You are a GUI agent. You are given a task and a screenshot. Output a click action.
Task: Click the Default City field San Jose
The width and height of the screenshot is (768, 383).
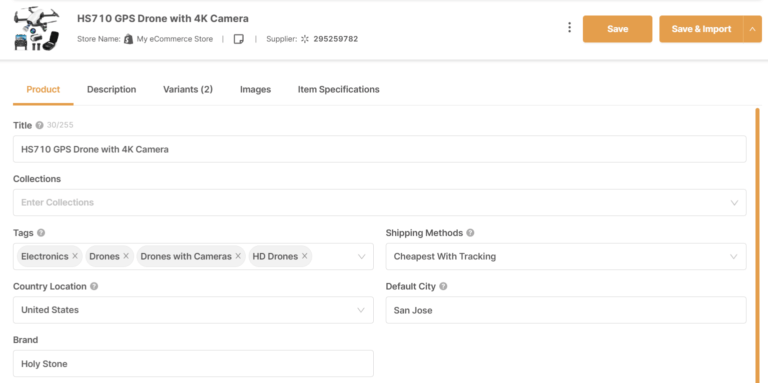click(566, 310)
